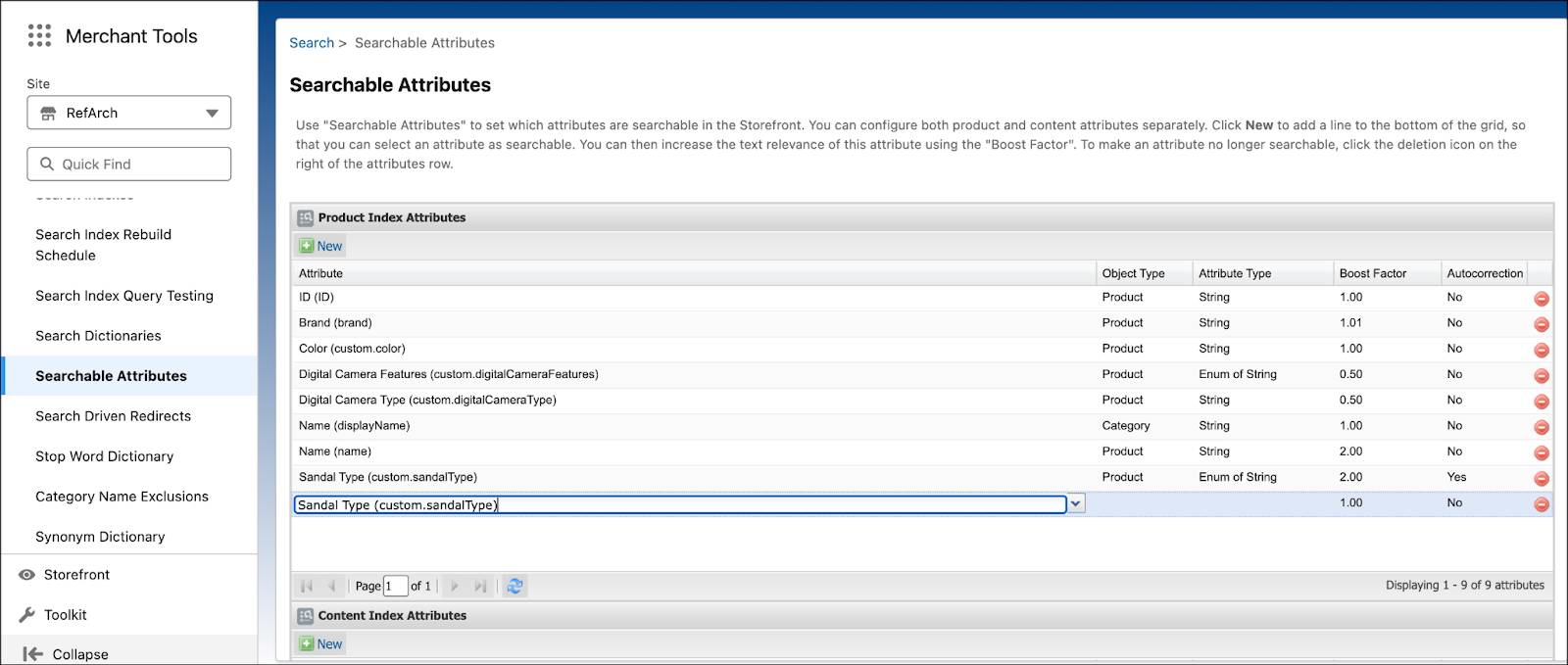Open Search Index Query Testing
The image size is (1568, 665).
124,296
